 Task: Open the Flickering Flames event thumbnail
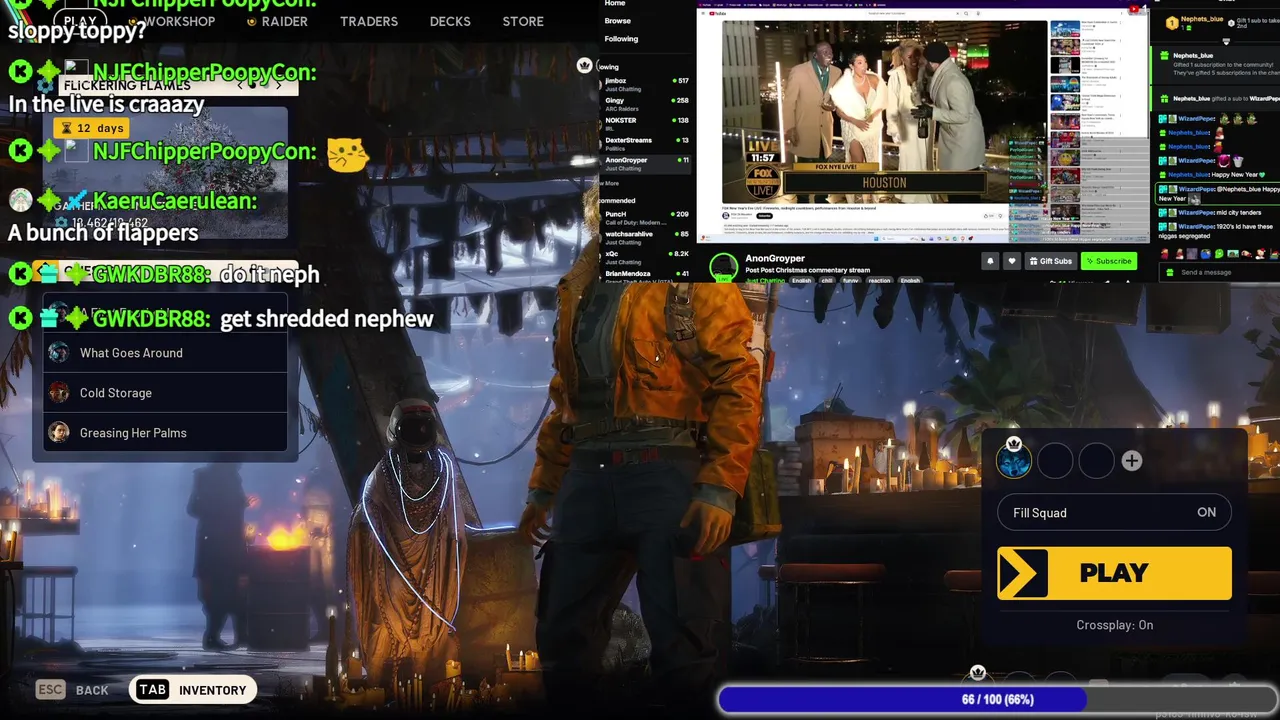click(x=165, y=172)
